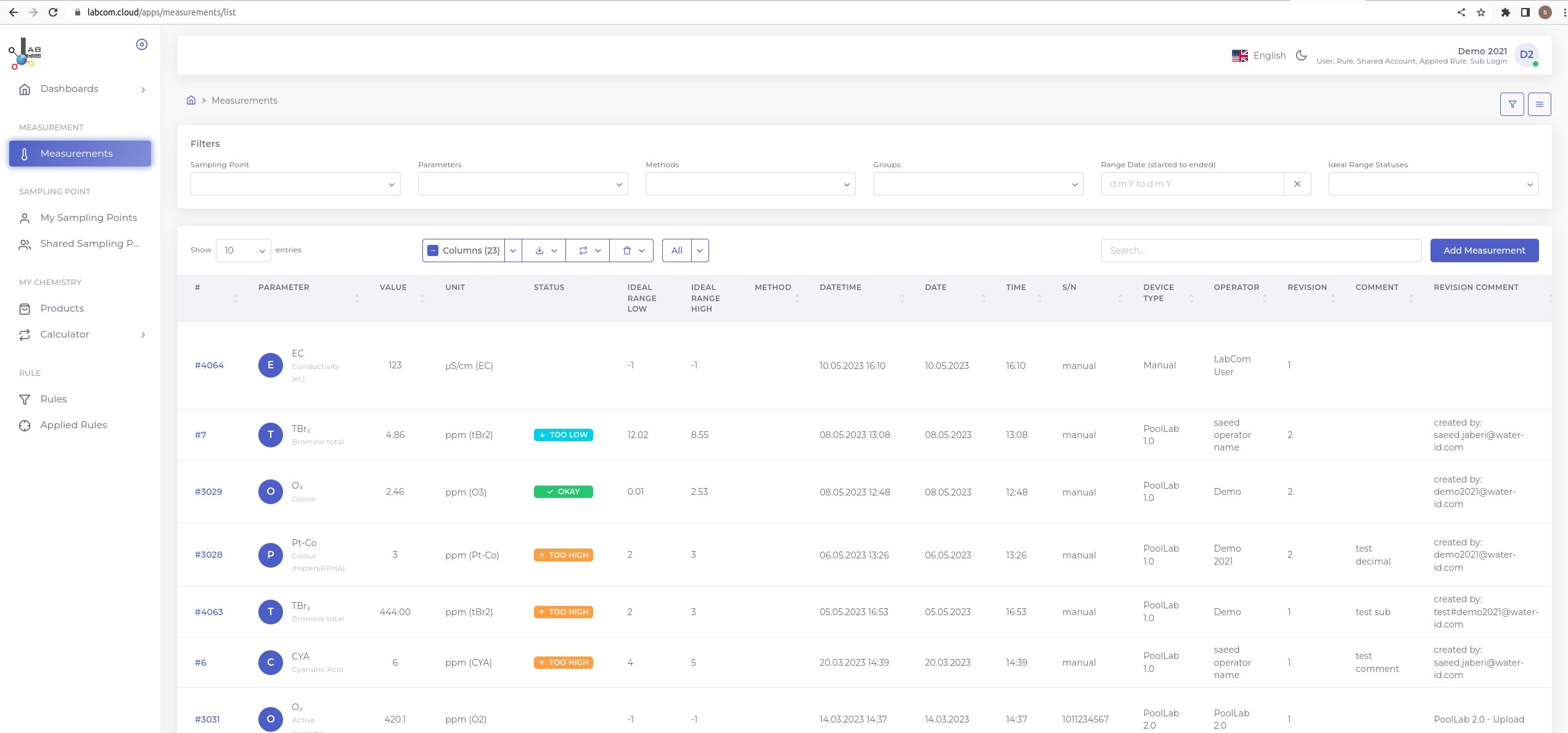Click the share icon in address bar
Image resolution: width=1568 pixels, height=733 pixels.
[1461, 12]
